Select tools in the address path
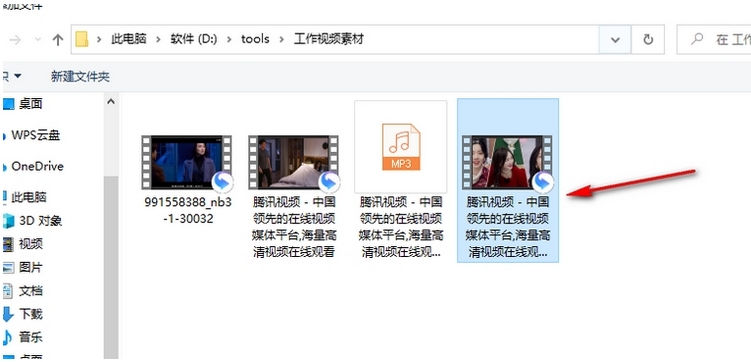This screenshot has width=751, height=362. [255, 39]
